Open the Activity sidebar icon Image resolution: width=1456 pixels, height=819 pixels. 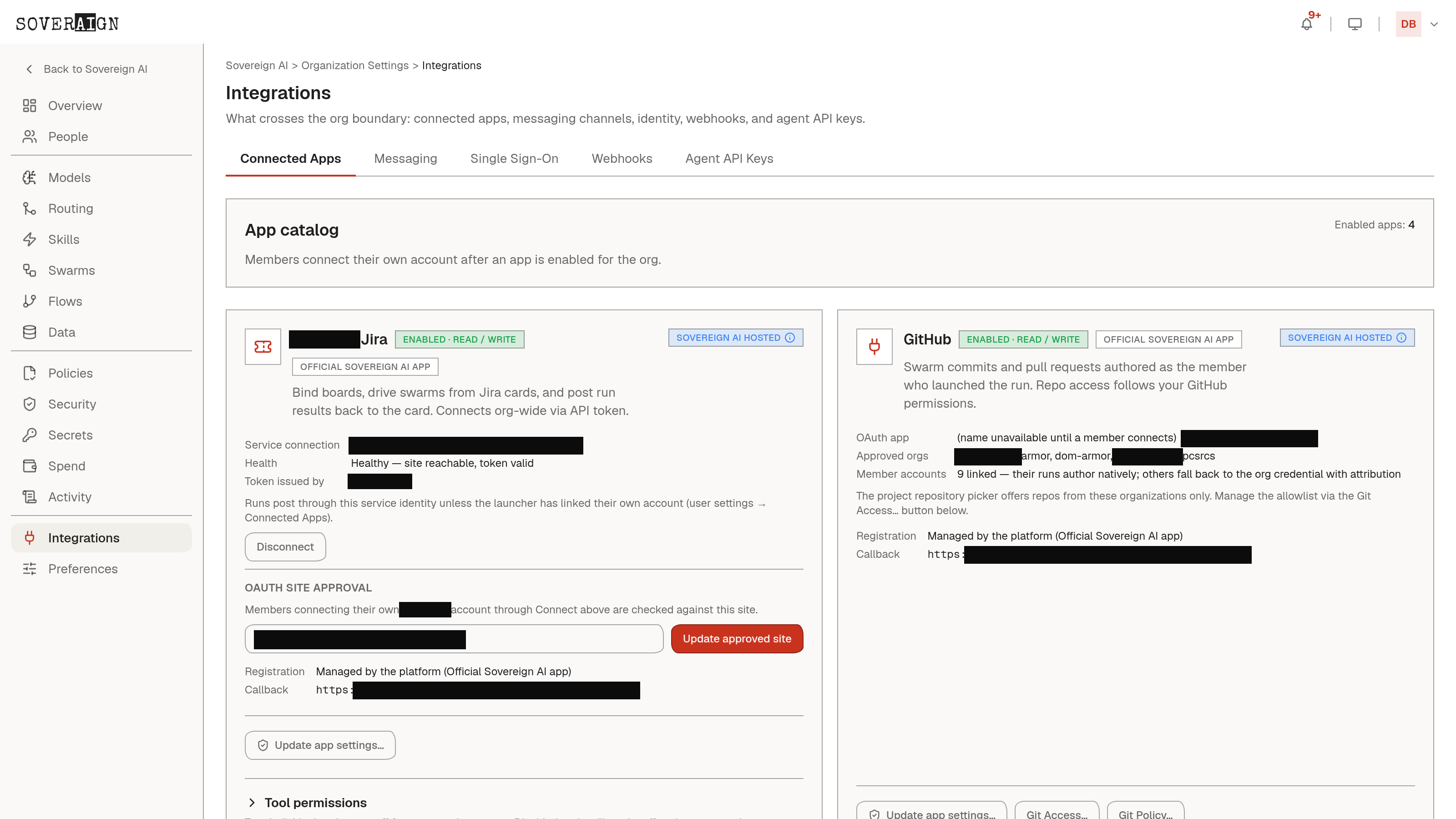pyautogui.click(x=30, y=497)
